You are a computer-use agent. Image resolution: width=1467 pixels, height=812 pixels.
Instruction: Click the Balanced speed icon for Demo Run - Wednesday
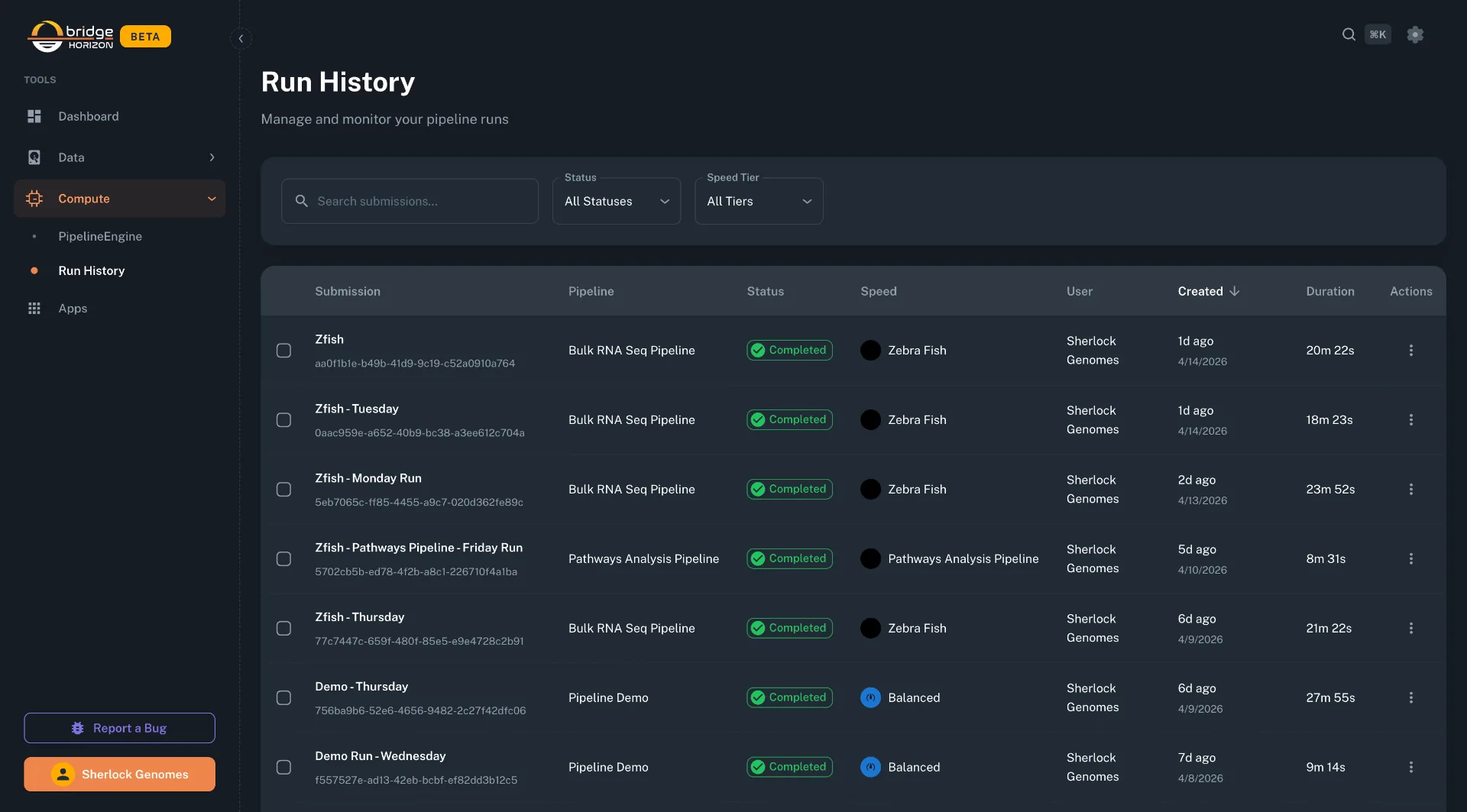click(870, 767)
